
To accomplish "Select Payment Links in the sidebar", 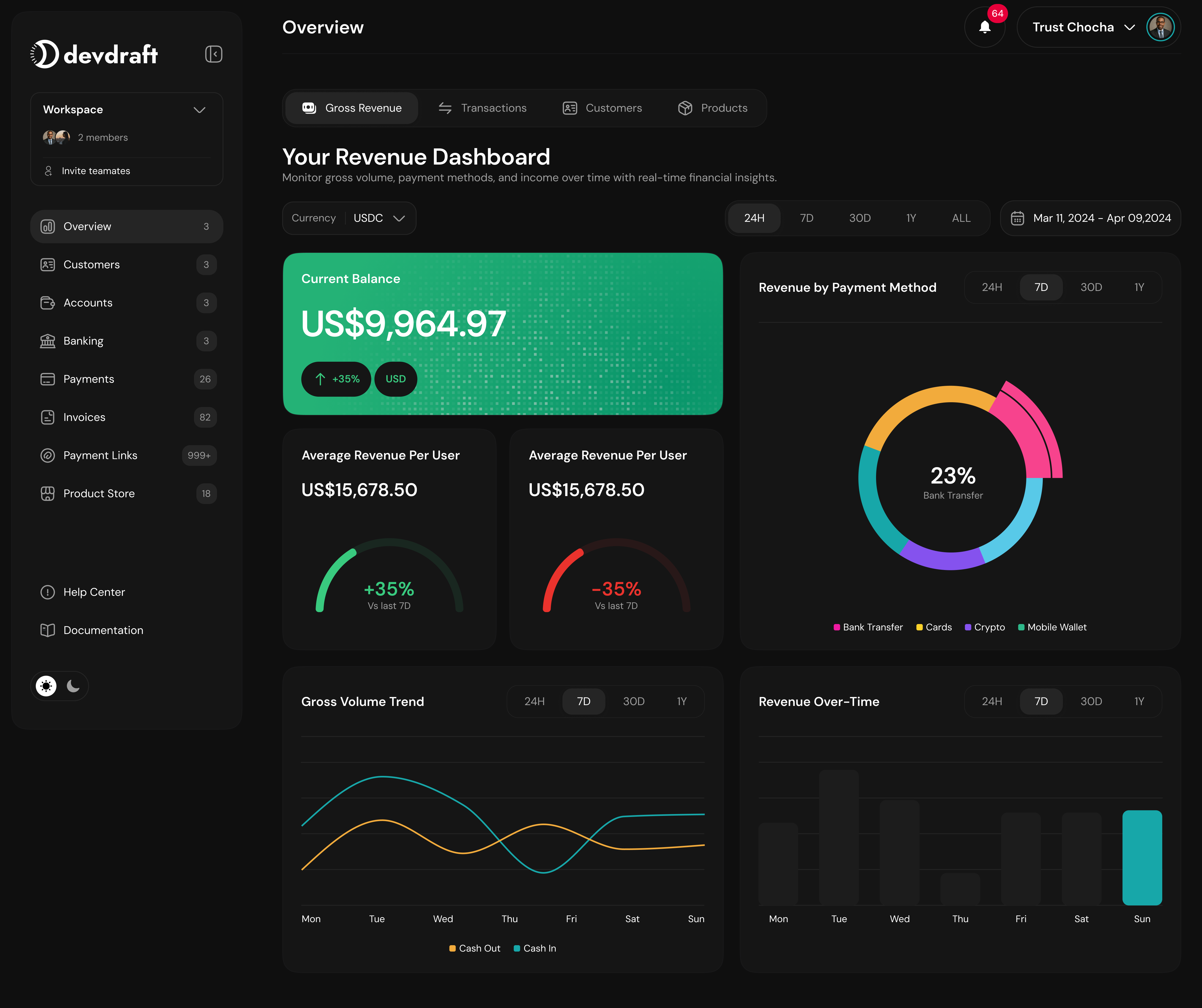I will pos(100,455).
